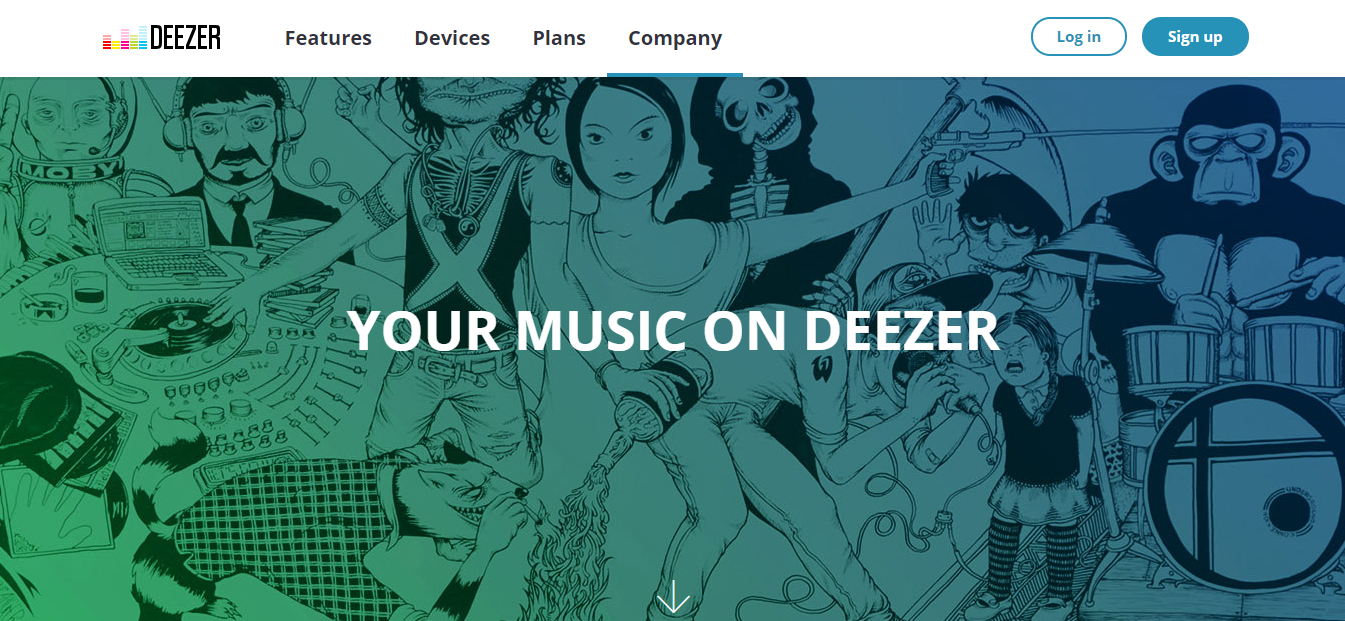Click the colorful equalizer bars in logo
This screenshot has height=621, width=1345.
tap(125, 39)
